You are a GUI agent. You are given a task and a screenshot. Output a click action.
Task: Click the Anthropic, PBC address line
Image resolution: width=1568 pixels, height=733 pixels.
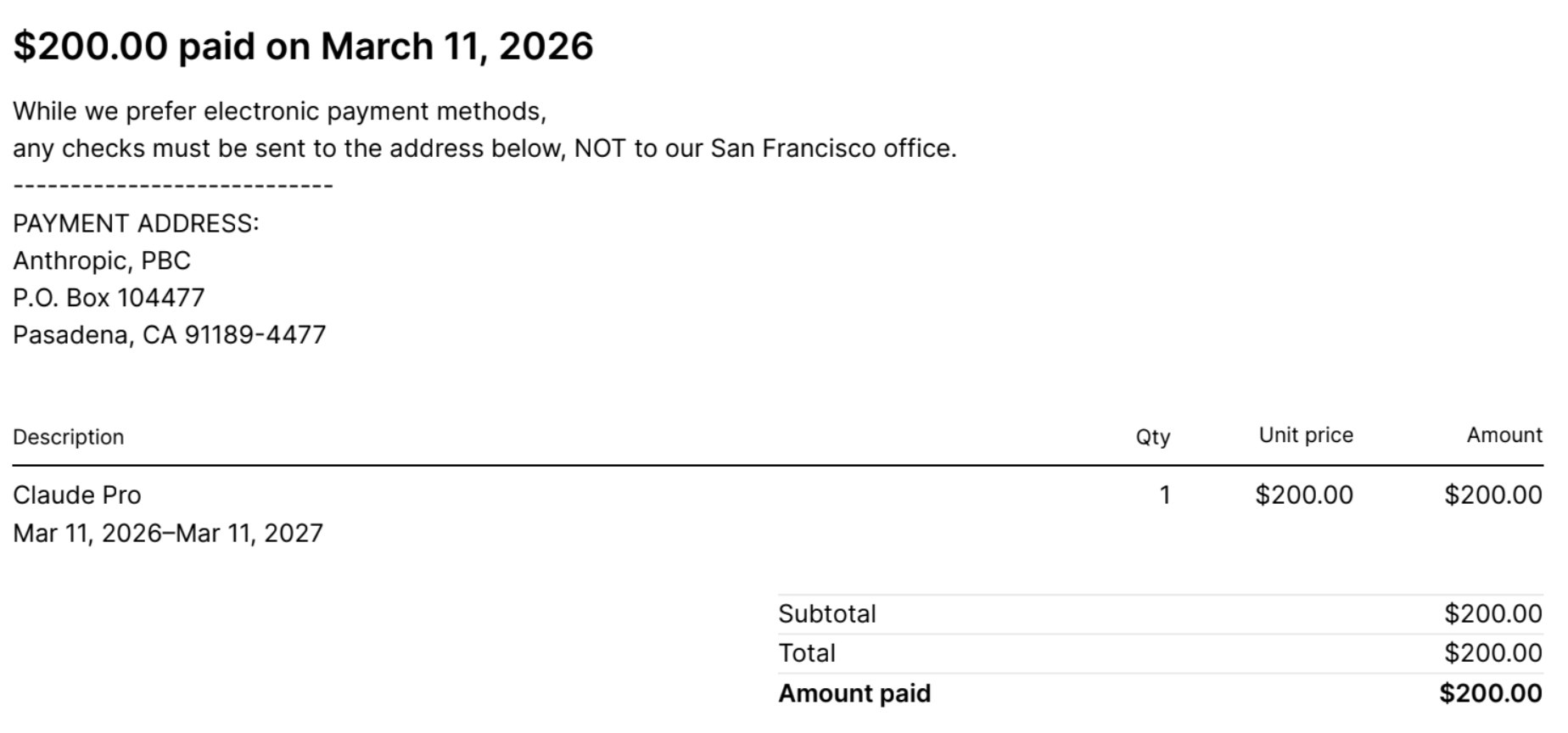pos(102,260)
